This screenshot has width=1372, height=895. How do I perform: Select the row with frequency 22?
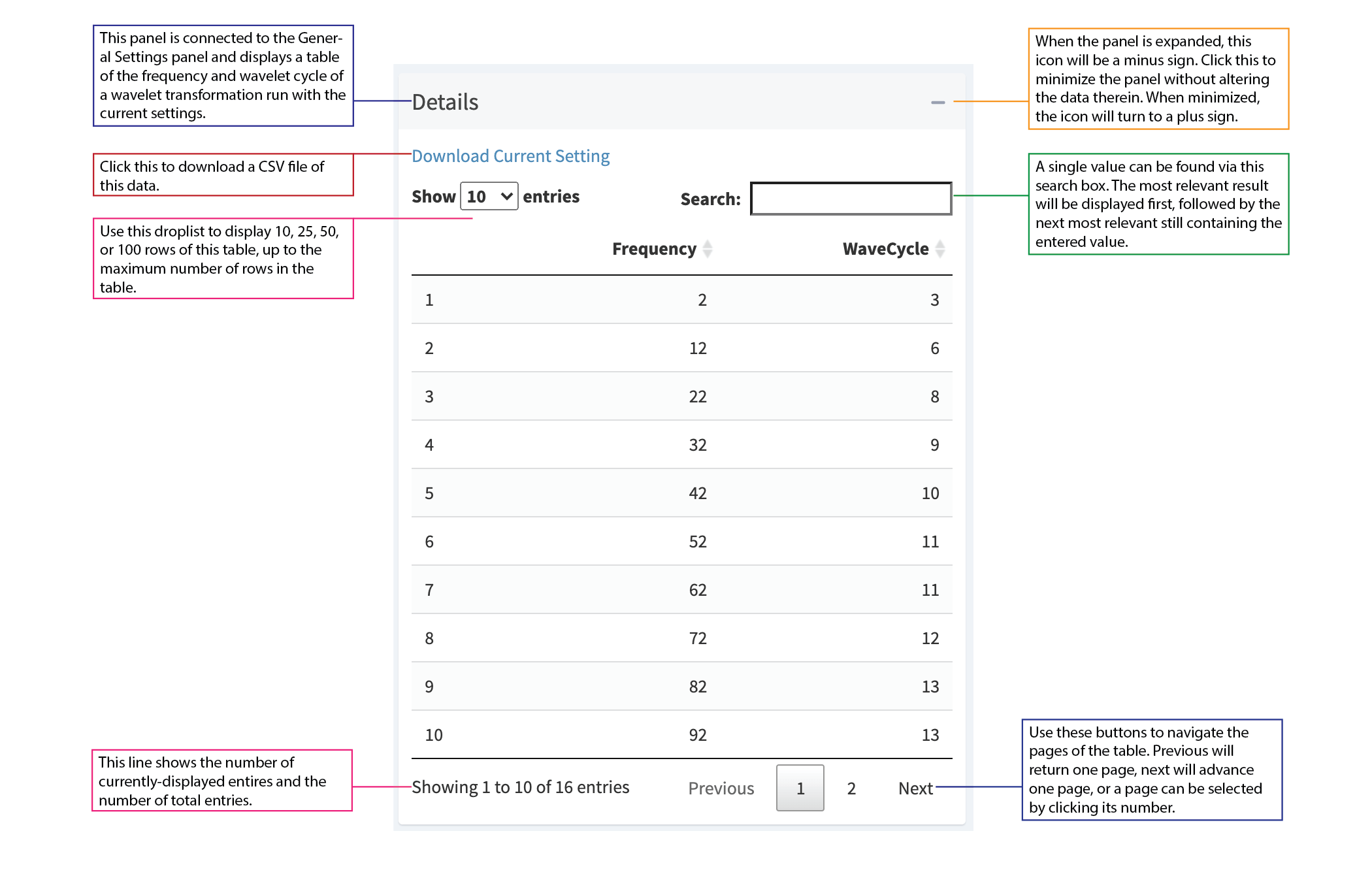(x=681, y=397)
